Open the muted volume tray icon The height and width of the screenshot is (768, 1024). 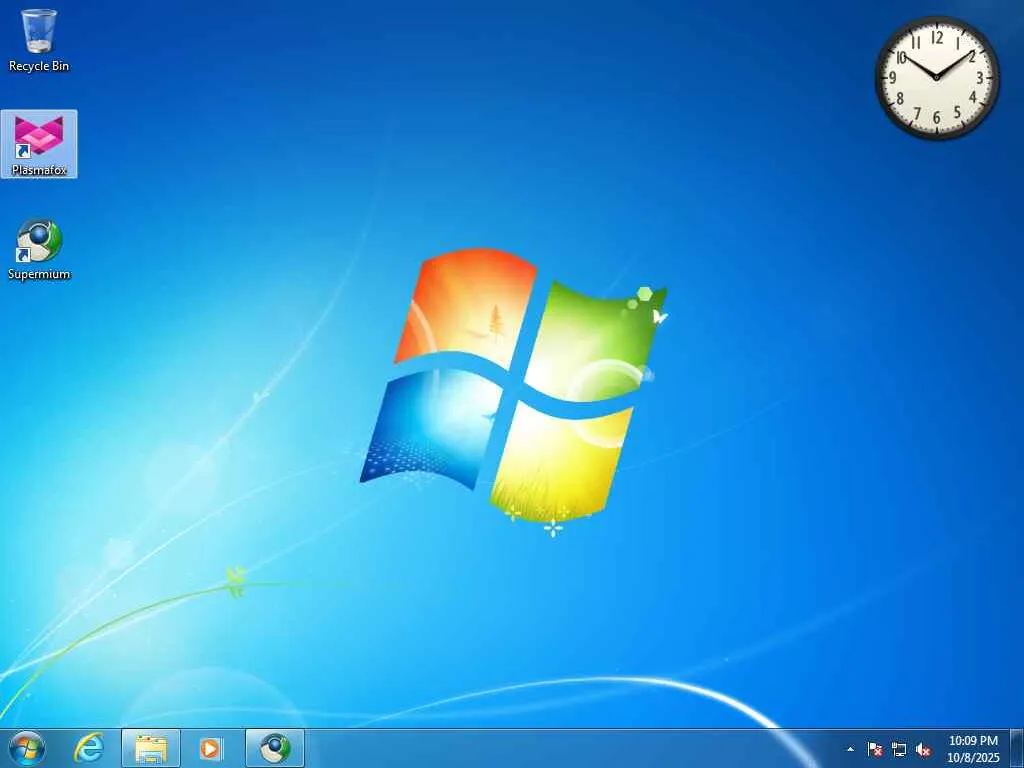tap(923, 750)
